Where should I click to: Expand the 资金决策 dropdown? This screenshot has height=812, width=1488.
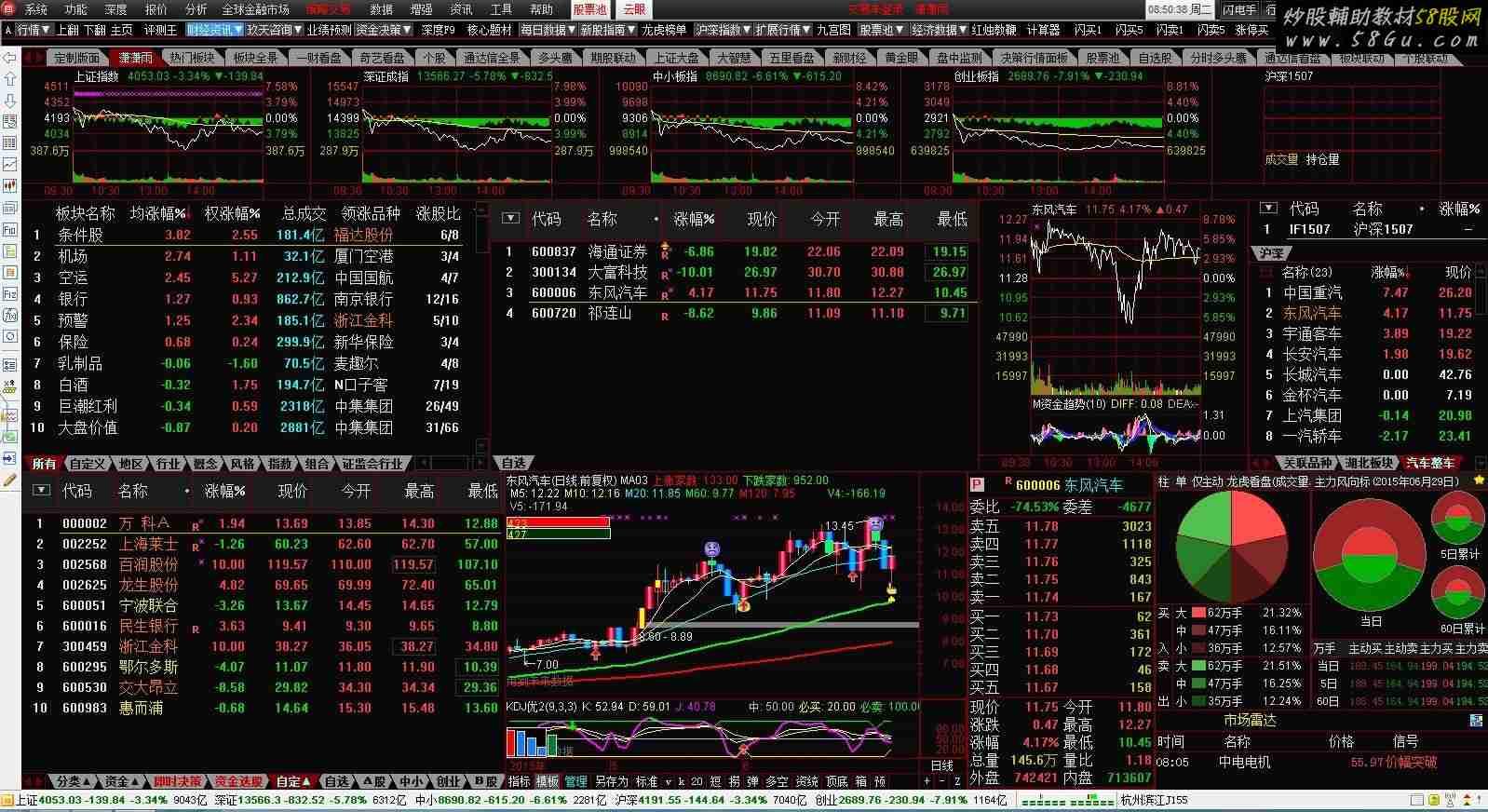(384, 30)
